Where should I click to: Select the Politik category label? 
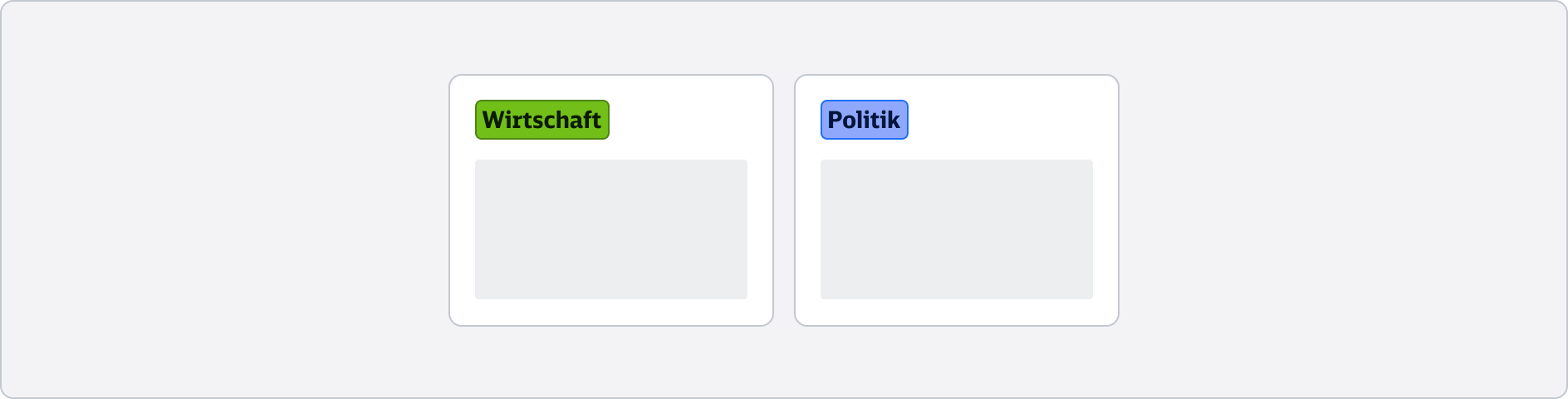[864, 120]
